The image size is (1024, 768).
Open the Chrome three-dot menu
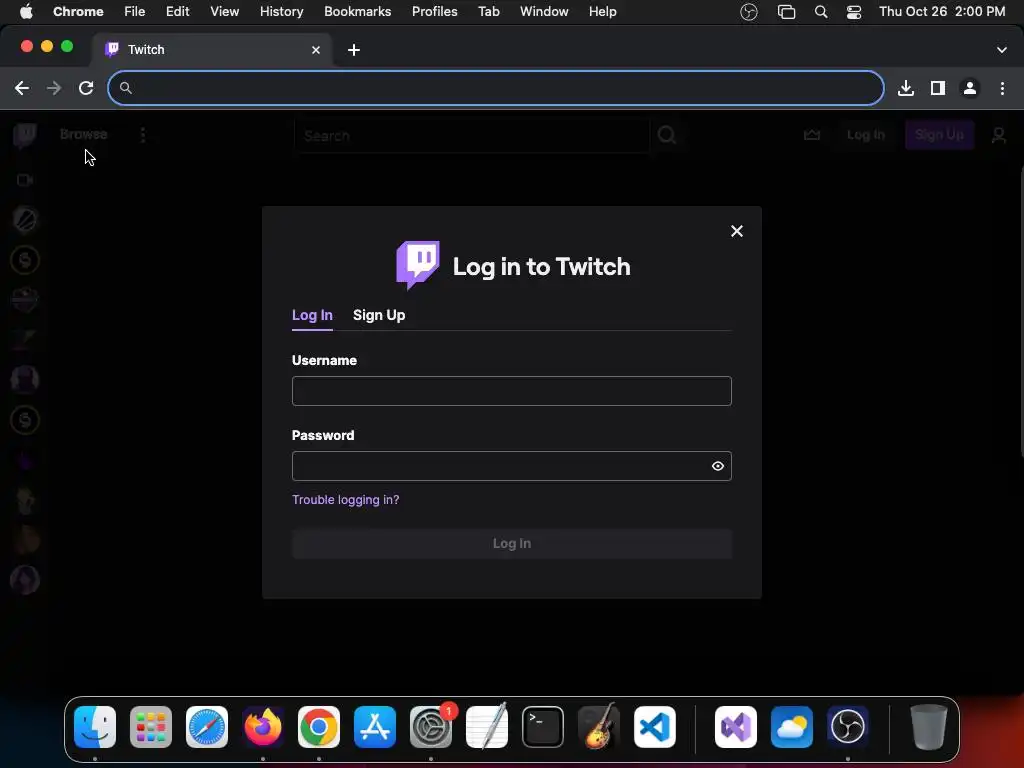[x=1002, y=88]
